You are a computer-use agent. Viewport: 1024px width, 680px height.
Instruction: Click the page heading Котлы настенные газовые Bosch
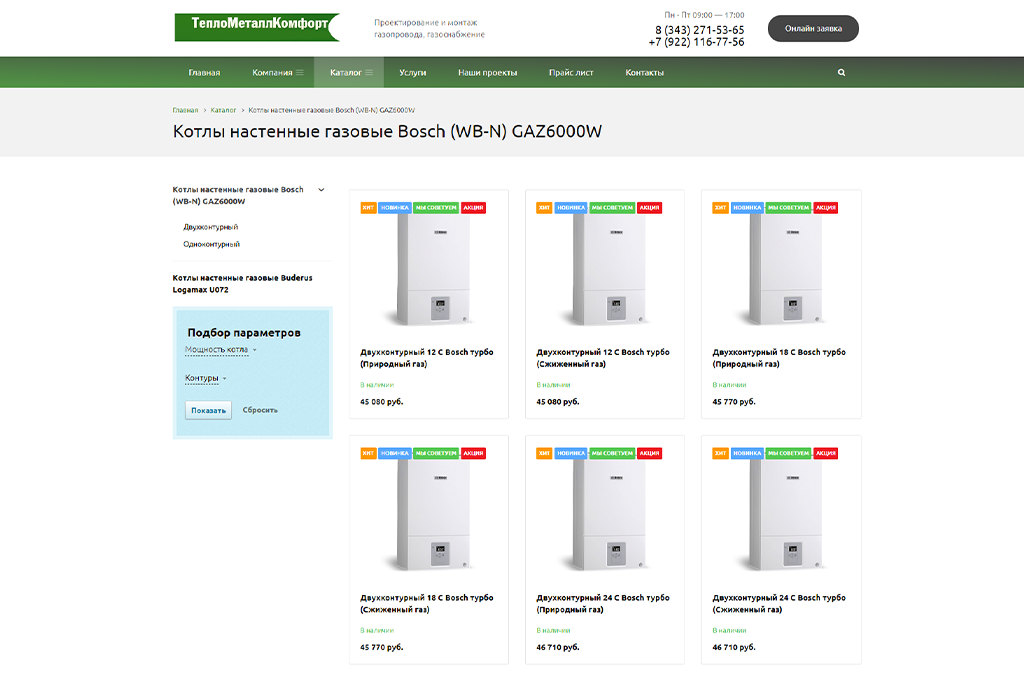[x=387, y=131]
